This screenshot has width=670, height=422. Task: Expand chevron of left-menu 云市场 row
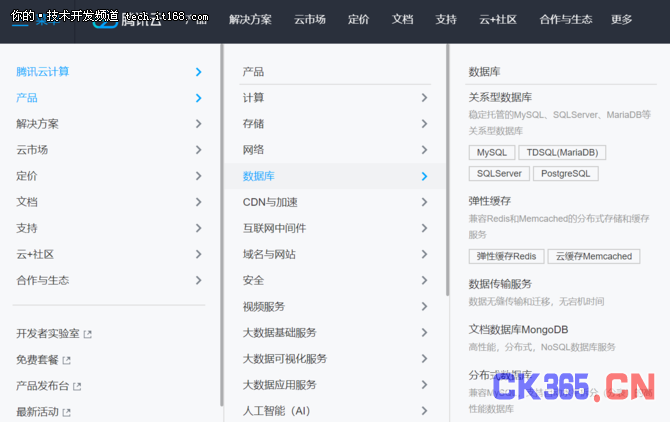coord(198,150)
